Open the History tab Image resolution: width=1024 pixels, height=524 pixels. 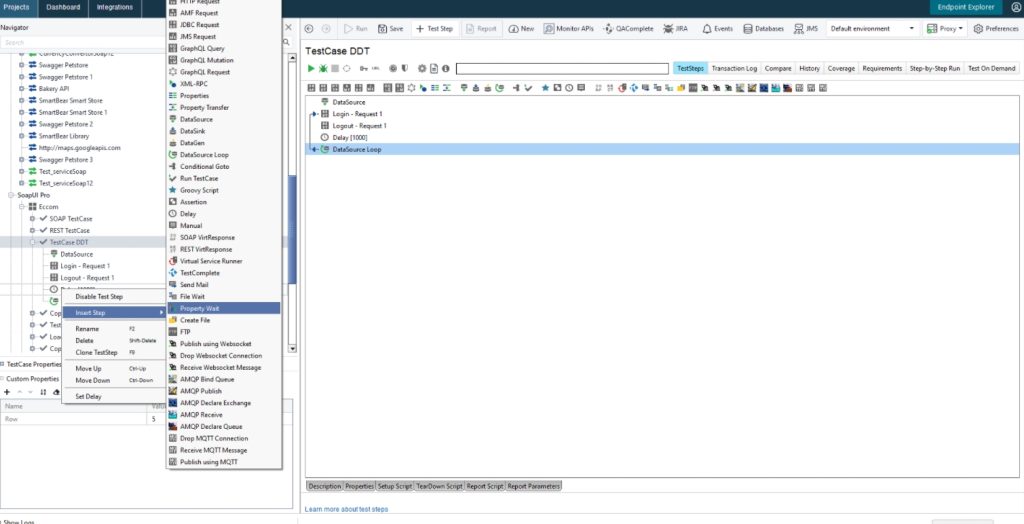[809, 69]
